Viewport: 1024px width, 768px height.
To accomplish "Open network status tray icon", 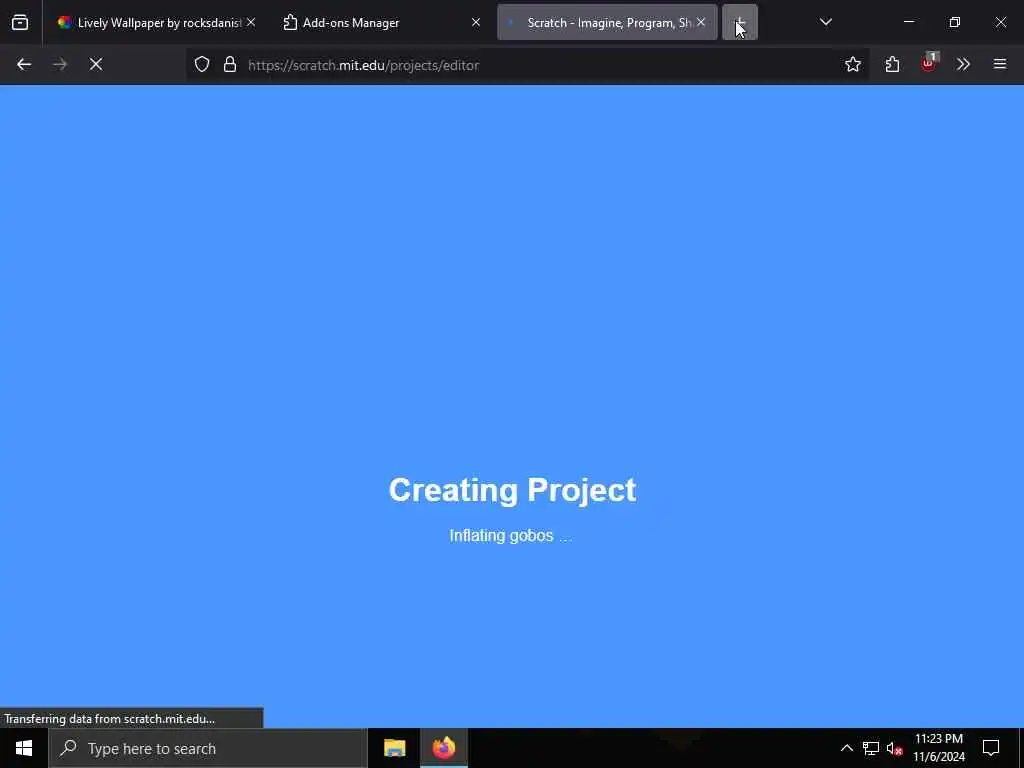I will (x=871, y=748).
